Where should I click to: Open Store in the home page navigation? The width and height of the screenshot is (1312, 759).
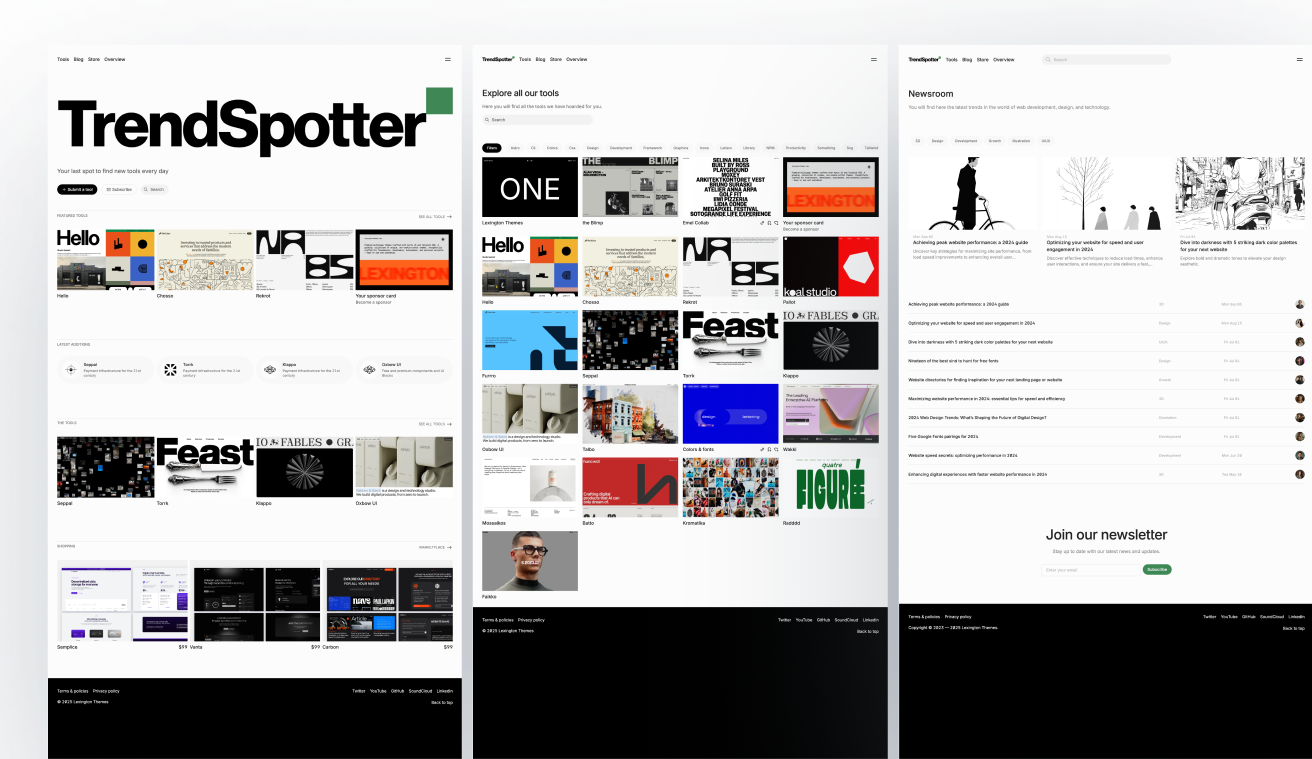coord(94,59)
